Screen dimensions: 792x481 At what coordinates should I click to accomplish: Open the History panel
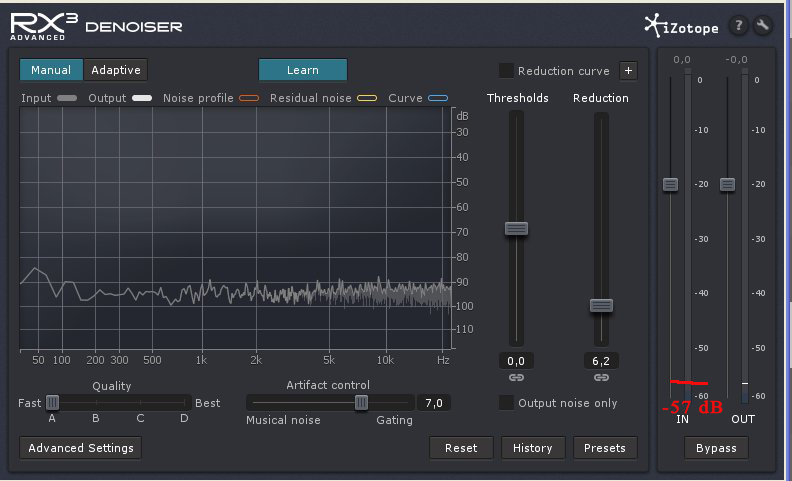click(x=533, y=448)
